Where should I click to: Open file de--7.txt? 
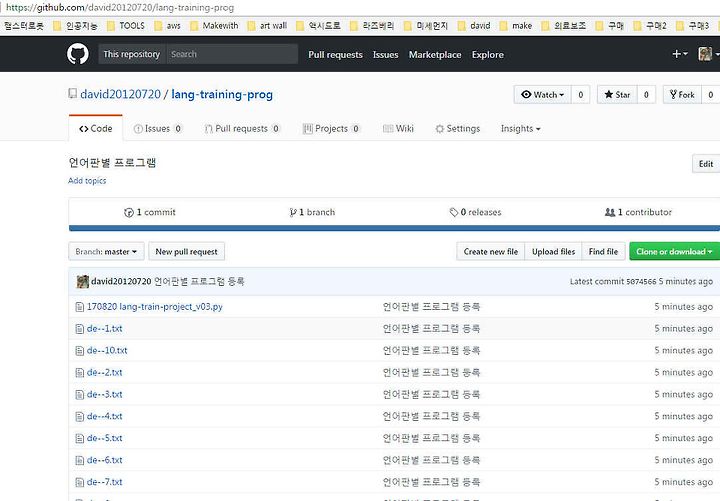(105, 482)
